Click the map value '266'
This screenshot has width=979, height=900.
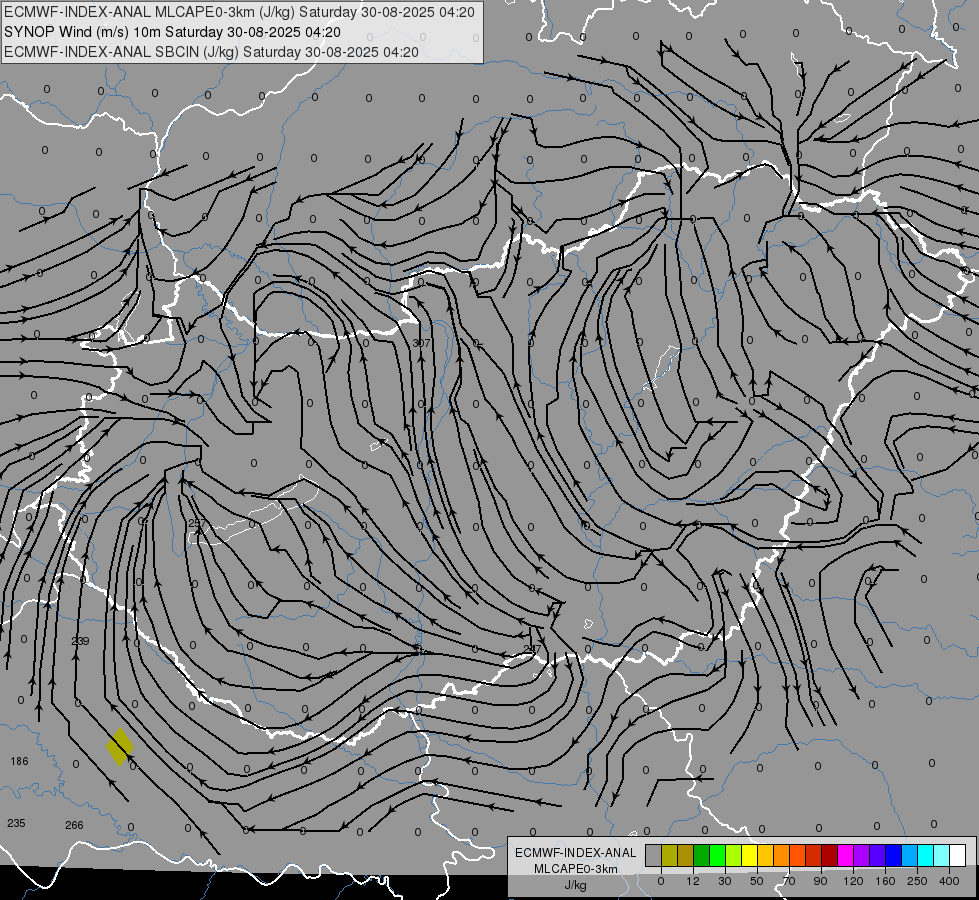(74, 825)
